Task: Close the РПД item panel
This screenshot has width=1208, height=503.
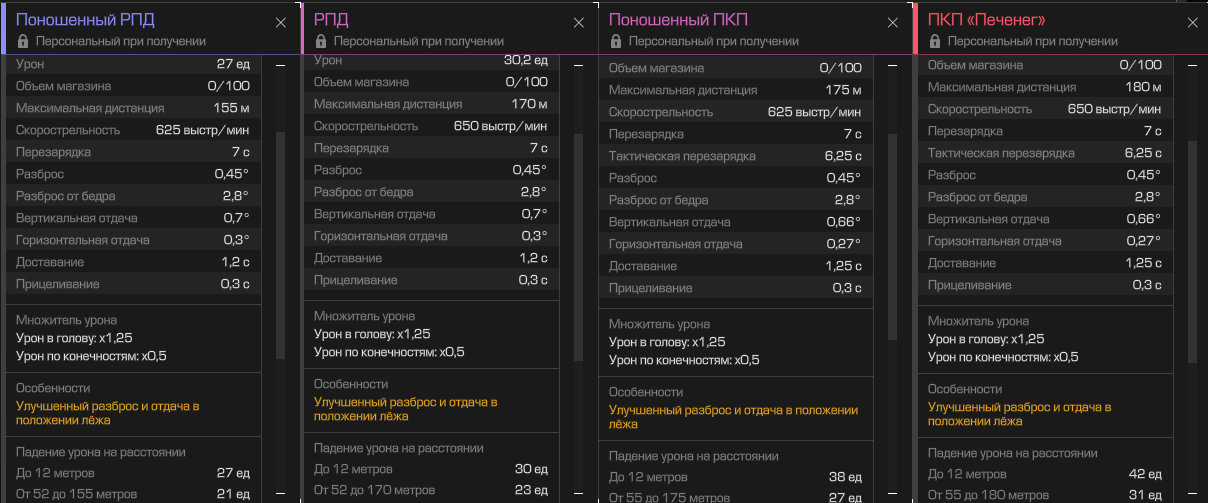Action: (578, 22)
